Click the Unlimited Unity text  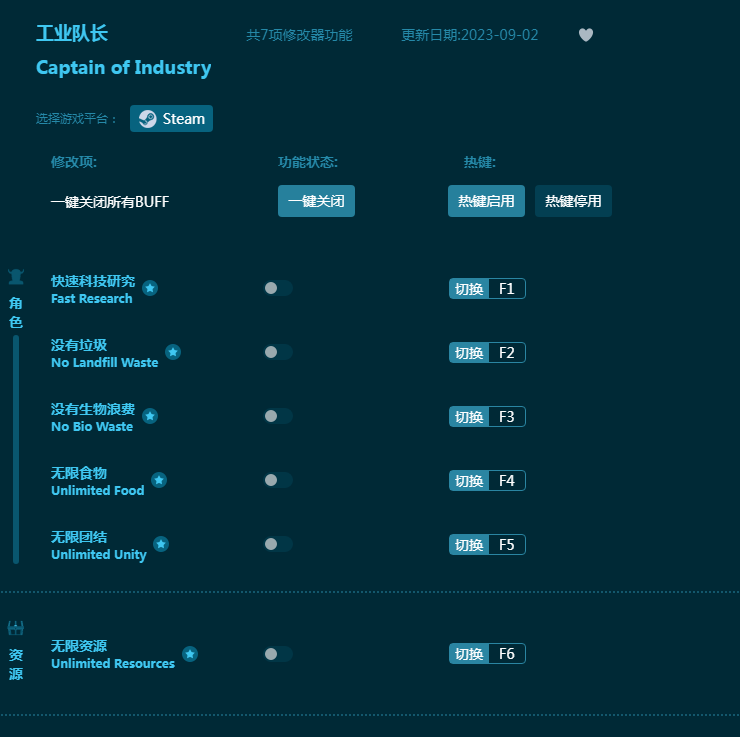[99, 555]
